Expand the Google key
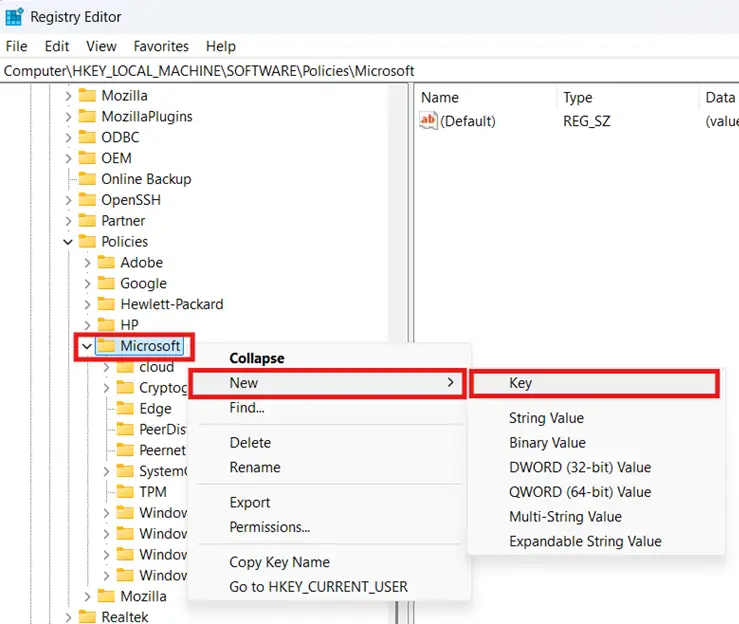Viewport: 739px width, 624px height. point(87,283)
